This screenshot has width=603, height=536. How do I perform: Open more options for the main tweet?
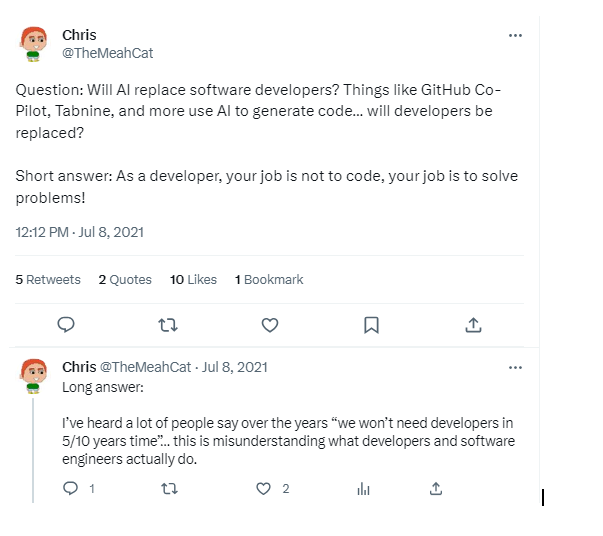click(x=515, y=35)
